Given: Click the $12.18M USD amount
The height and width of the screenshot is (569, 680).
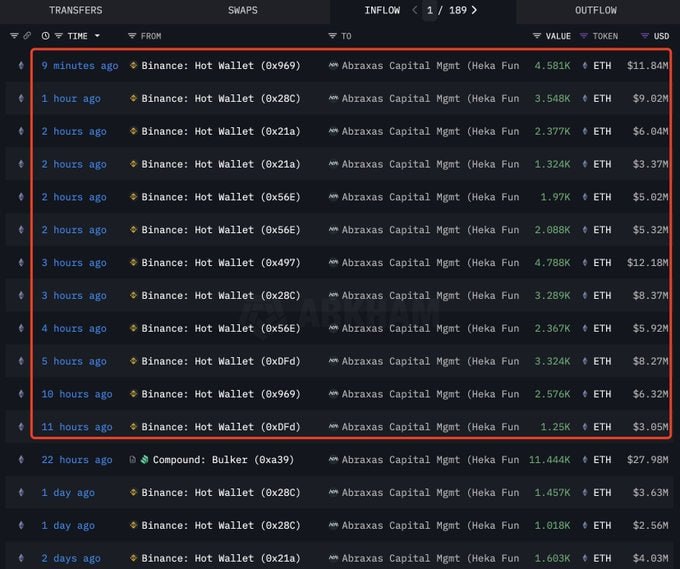Looking at the screenshot, I should pyautogui.click(x=647, y=263).
